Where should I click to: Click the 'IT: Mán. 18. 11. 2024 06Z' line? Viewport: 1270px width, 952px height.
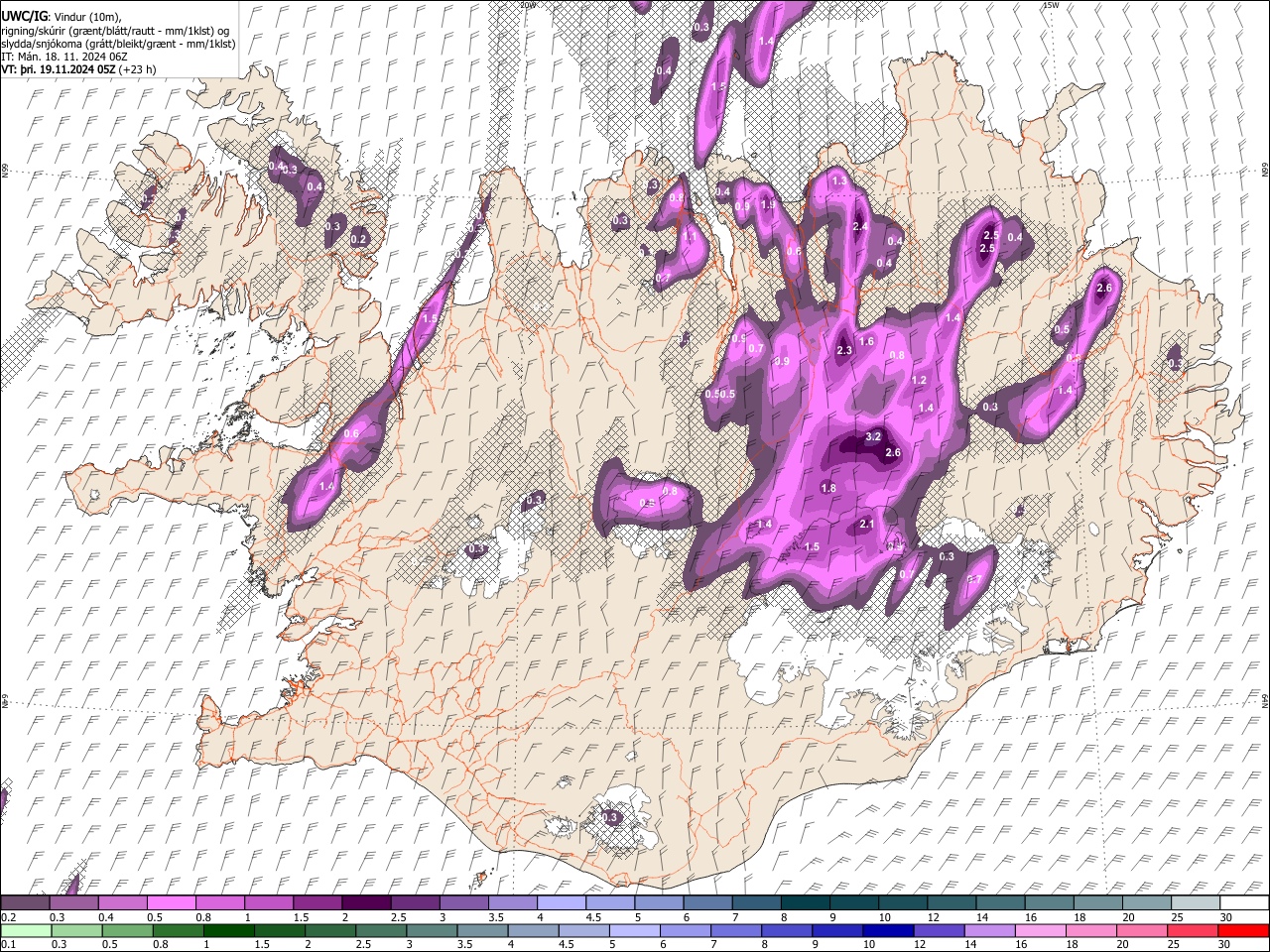pos(63,57)
